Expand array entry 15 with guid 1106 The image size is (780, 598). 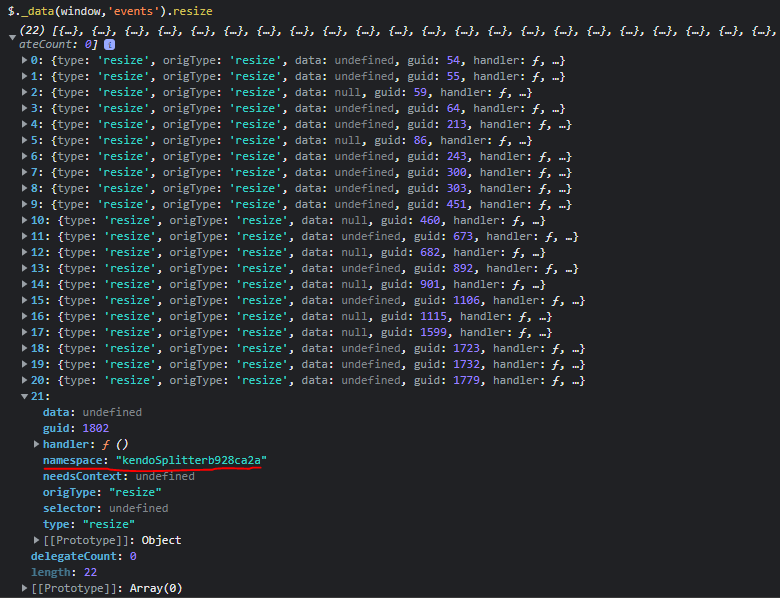click(24, 300)
